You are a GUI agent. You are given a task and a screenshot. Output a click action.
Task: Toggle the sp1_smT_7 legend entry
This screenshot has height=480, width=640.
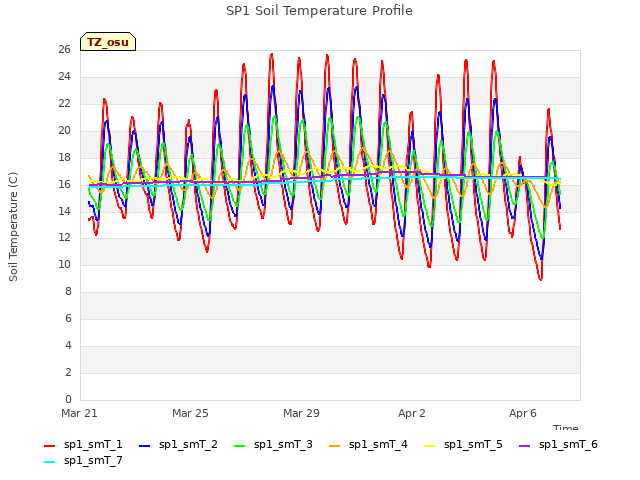click(83, 460)
